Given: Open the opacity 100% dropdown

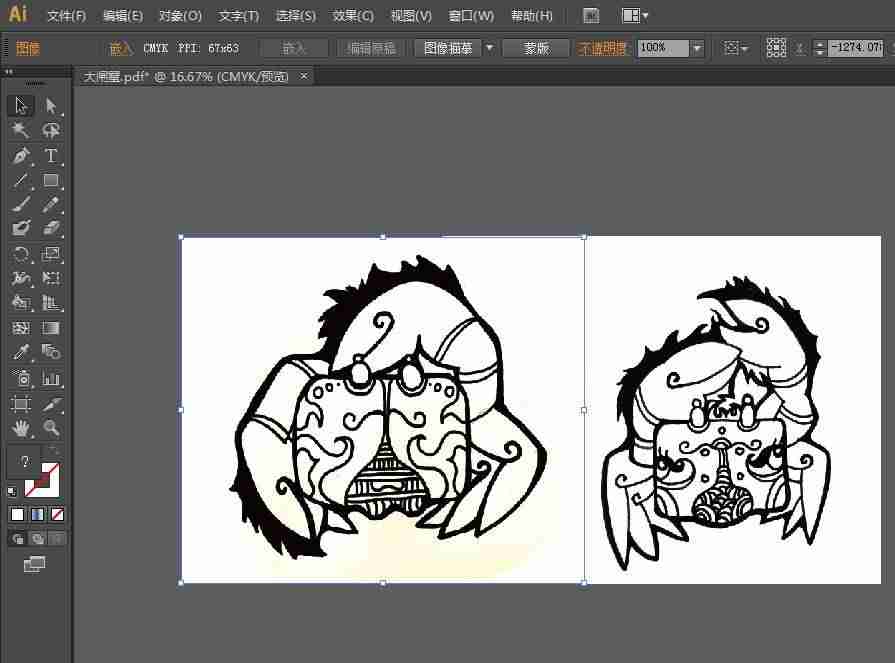Looking at the screenshot, I should pos(697,48).
